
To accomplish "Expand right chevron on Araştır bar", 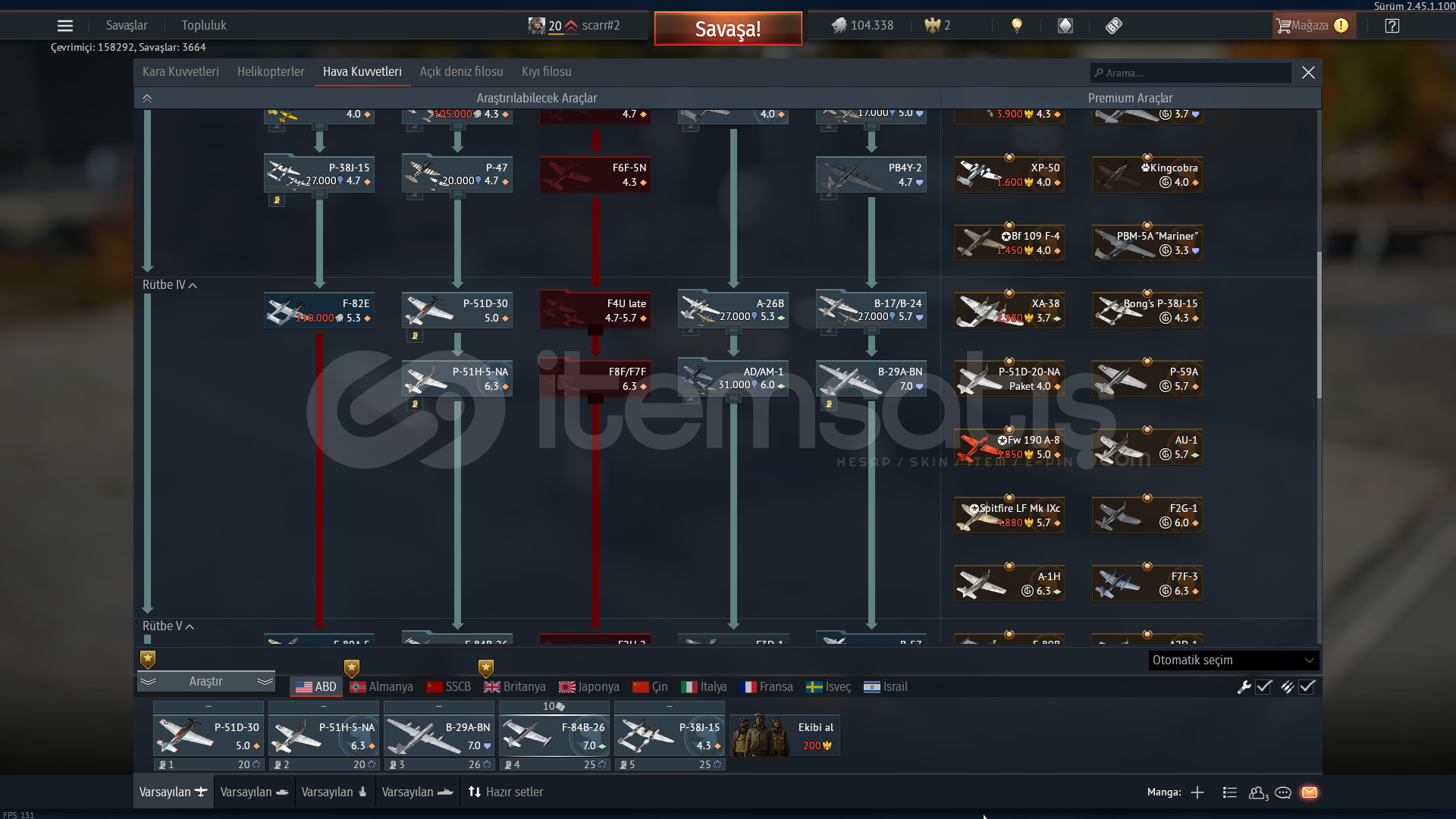I will (265, 682).
